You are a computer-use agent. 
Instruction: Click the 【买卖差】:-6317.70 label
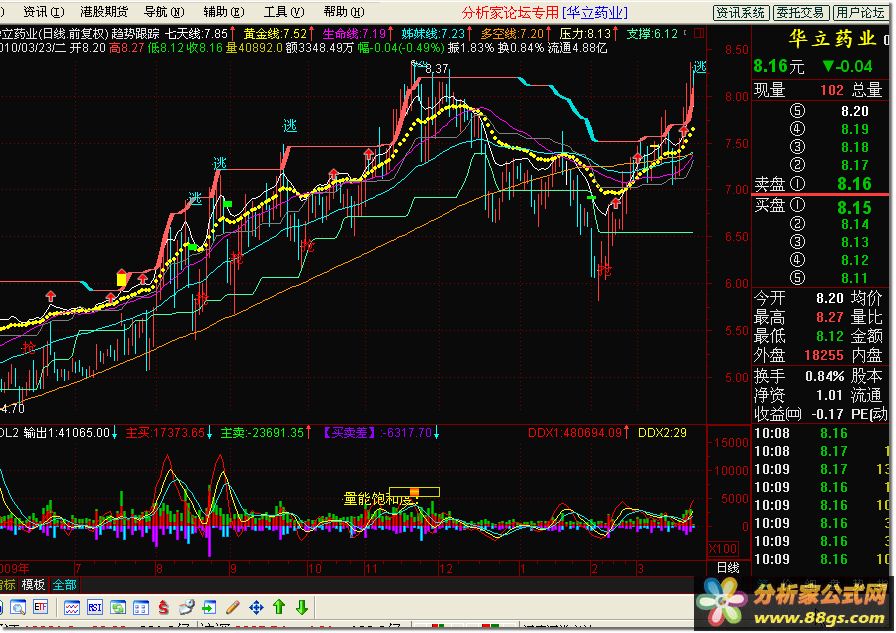click(377, 433)
